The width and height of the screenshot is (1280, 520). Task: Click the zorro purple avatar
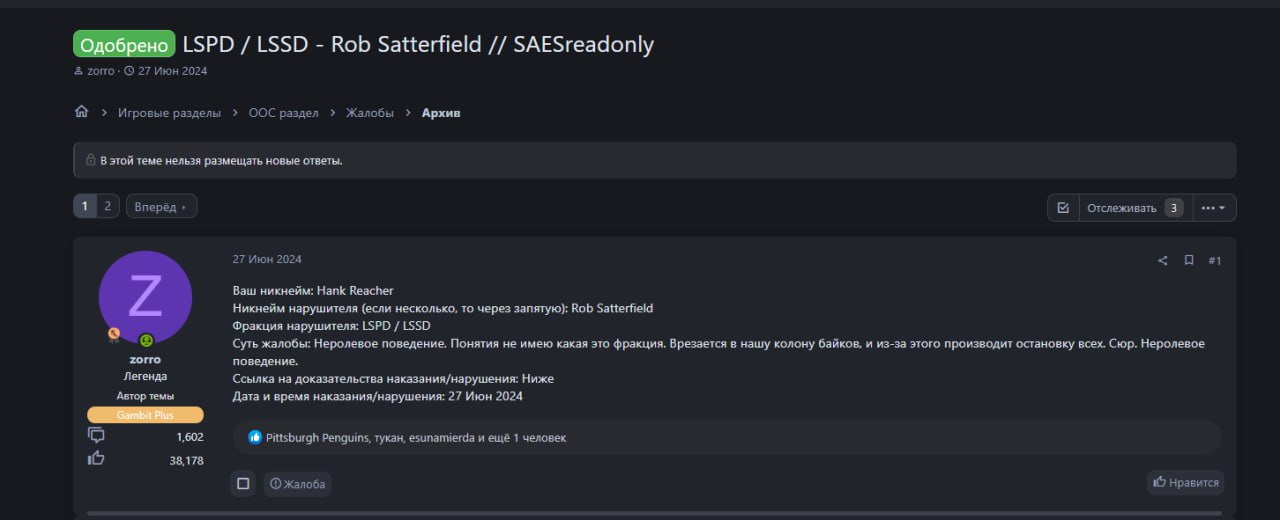pos(145,297)
